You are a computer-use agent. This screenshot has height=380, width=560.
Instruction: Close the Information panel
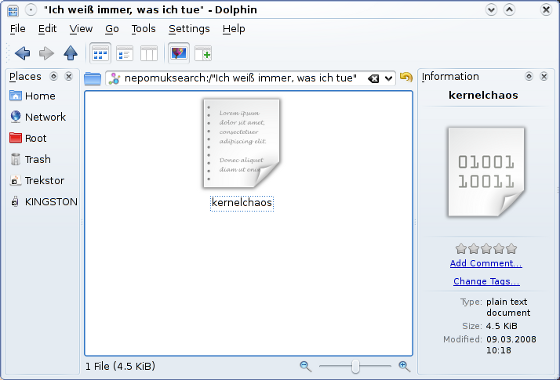544,76
